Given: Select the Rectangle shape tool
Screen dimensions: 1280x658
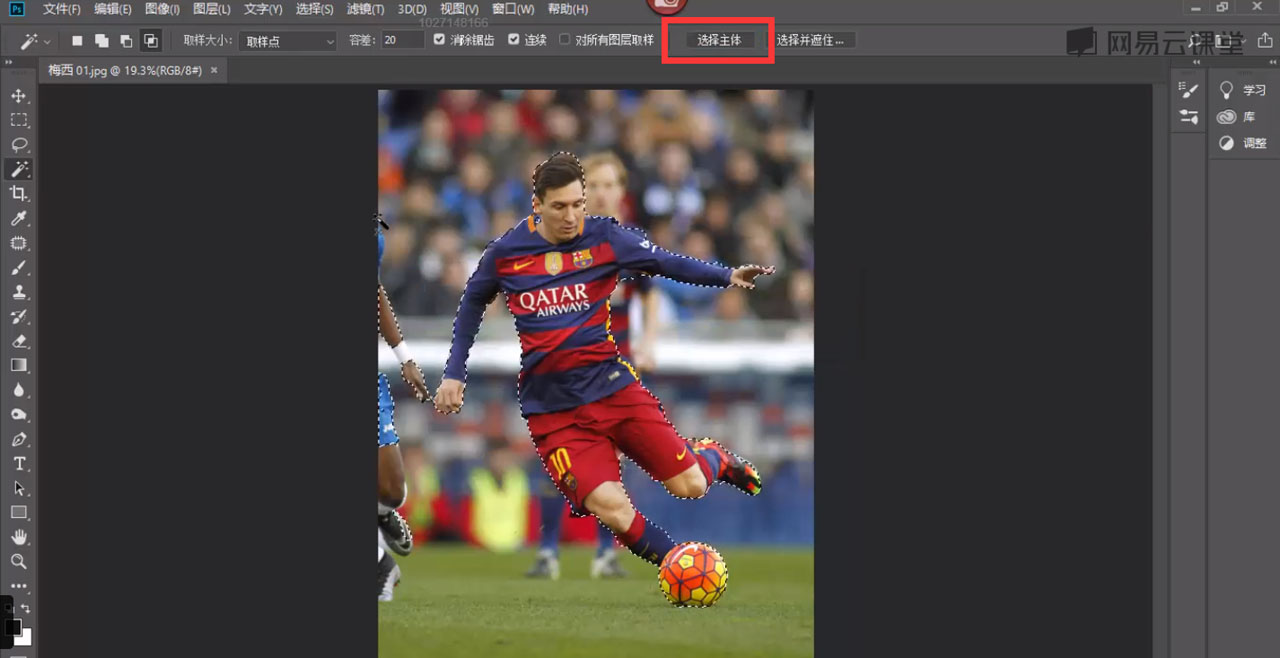Looking at the screenshot, I should click(x=18, y=513).
